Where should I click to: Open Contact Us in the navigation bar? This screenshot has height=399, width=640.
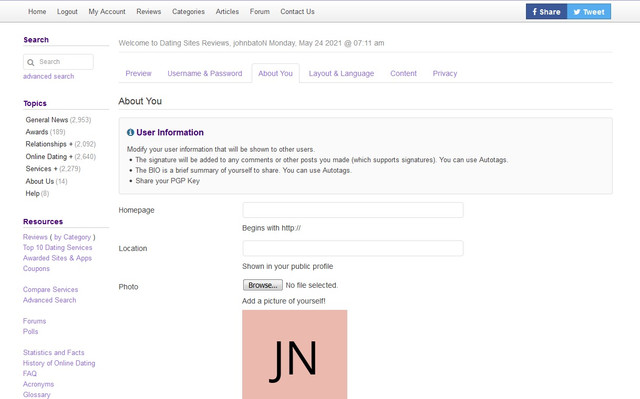tap(297, 11)
